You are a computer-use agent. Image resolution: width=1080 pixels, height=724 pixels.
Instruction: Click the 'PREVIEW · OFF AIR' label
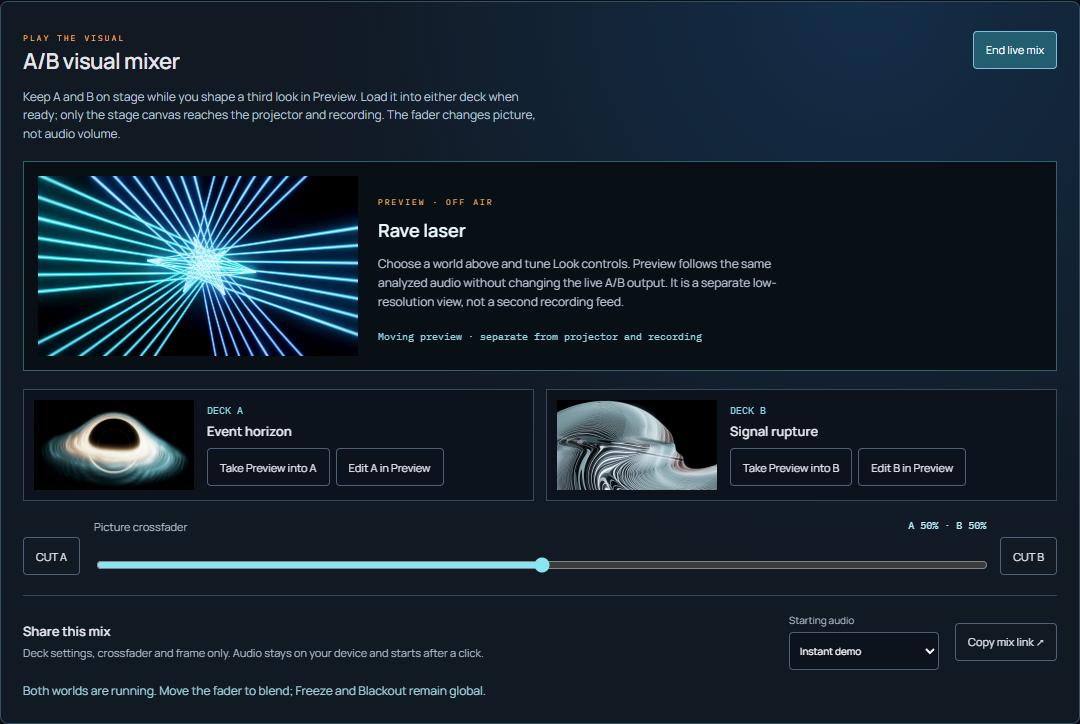[x=435, y=202]
